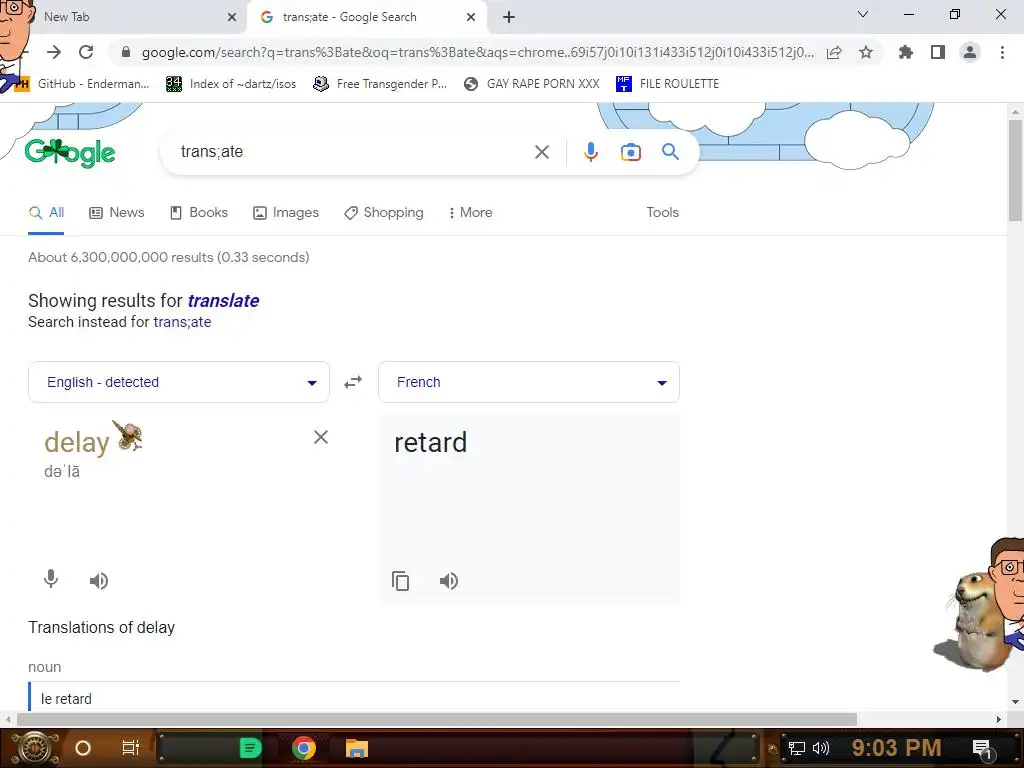Image resolution: width=1024 pixels, height=768 pixels.
Task: Open a new browser tab
Action: point(509,17)
